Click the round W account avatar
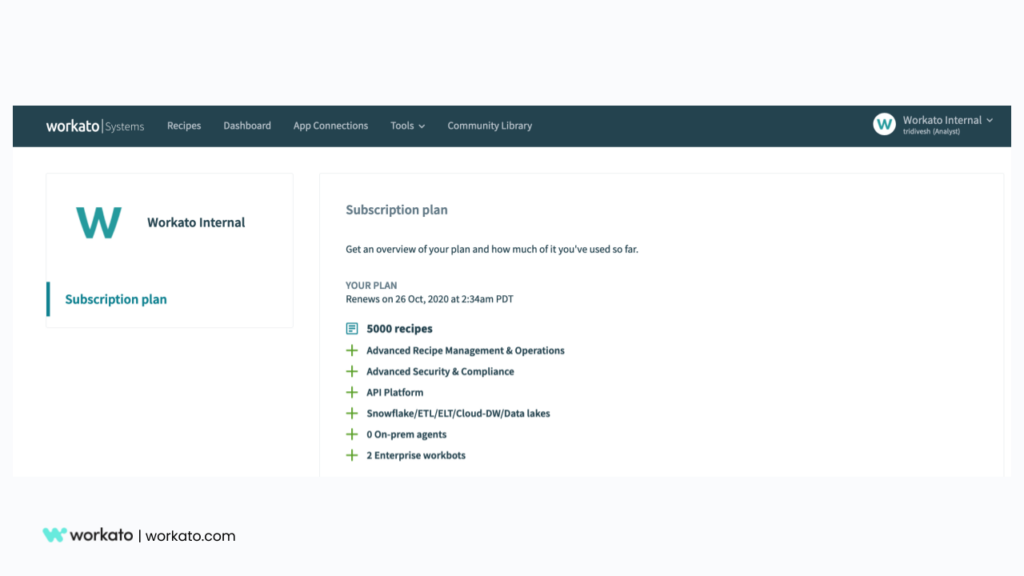The height and width of the screenshot is (576, 1024). tap(884, 124)
